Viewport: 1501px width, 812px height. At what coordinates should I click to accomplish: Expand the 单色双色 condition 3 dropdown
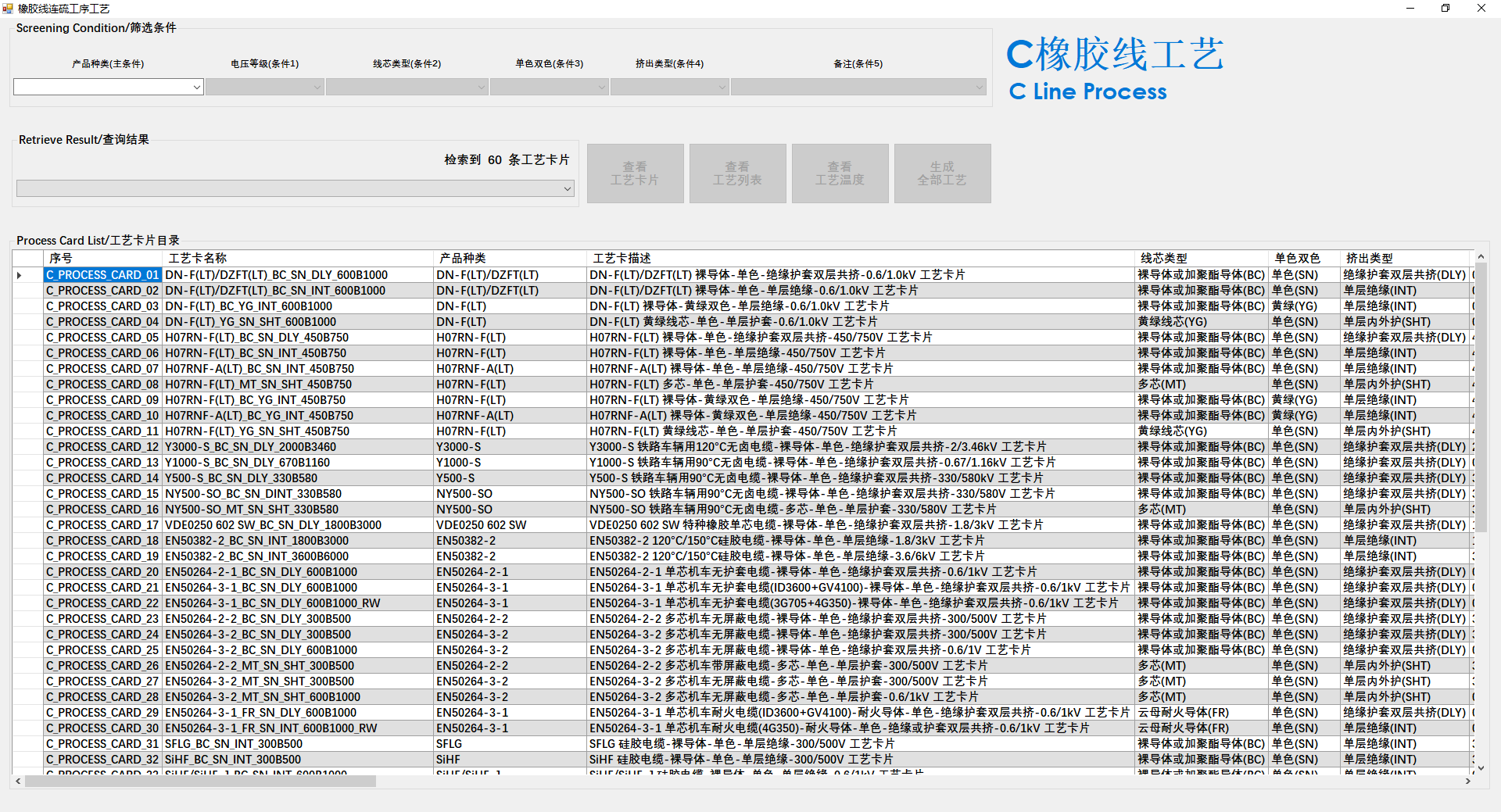[x=549, y=88]
